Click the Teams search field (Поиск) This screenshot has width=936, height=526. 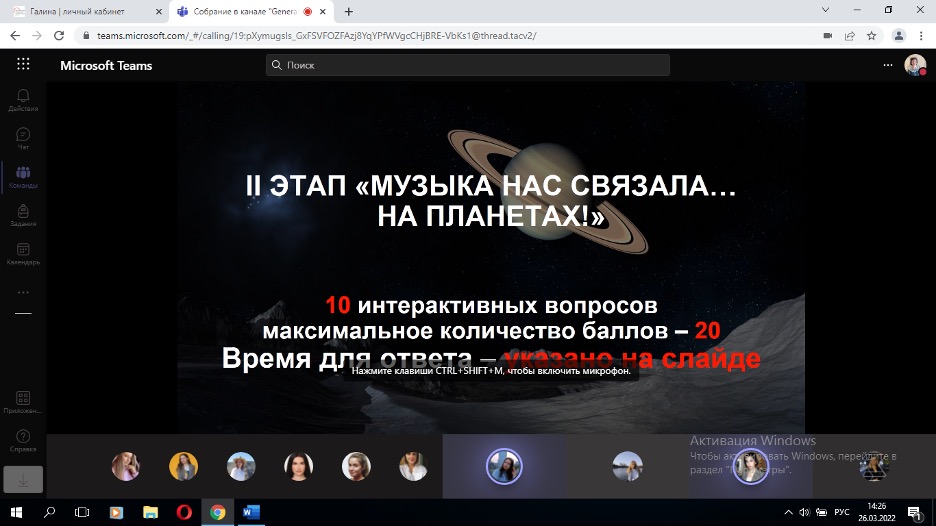click(468, 65)
